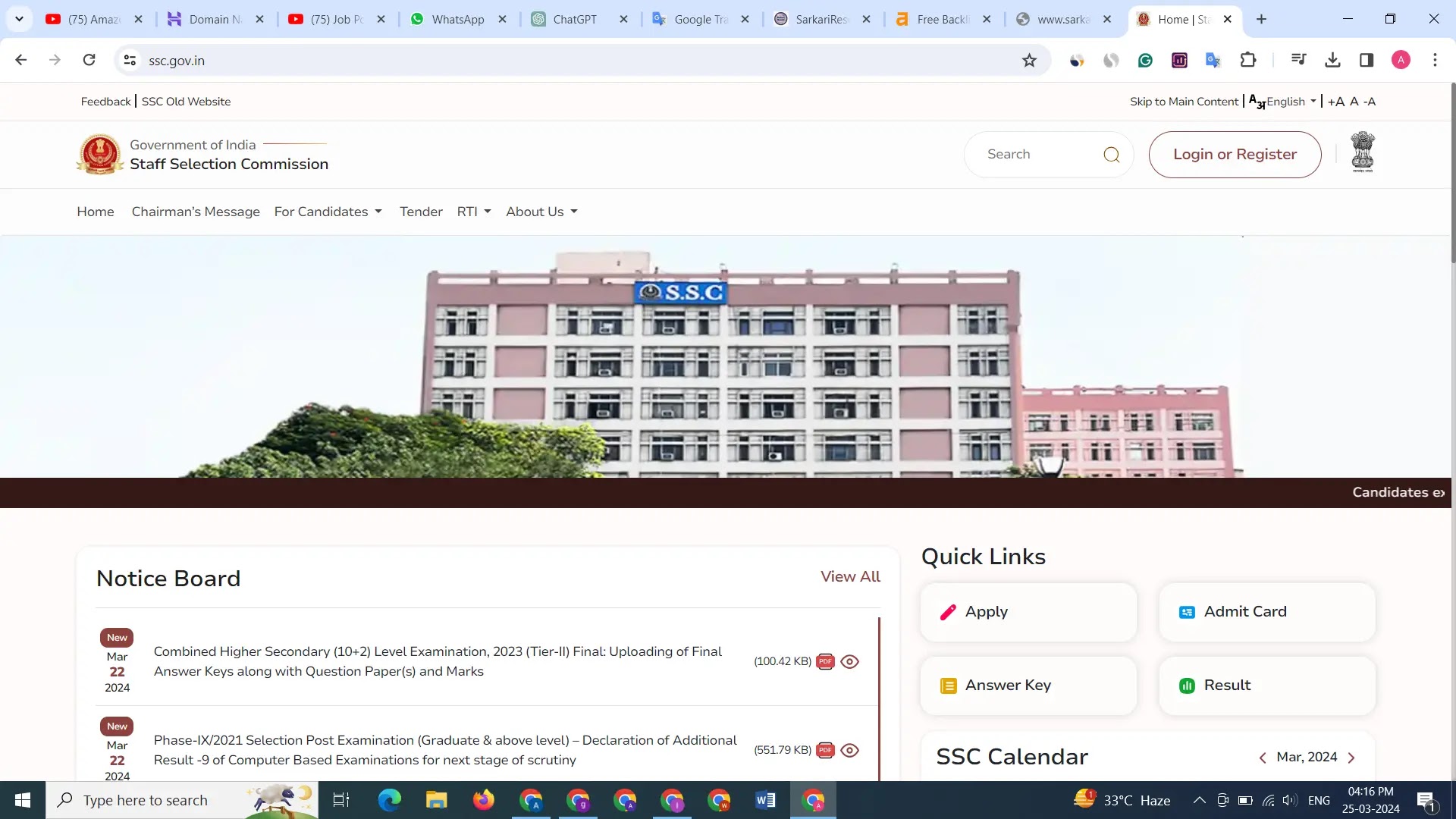1456x819 pixels.
Task: Click Skip to Main Content
Action: point(1184,102)
